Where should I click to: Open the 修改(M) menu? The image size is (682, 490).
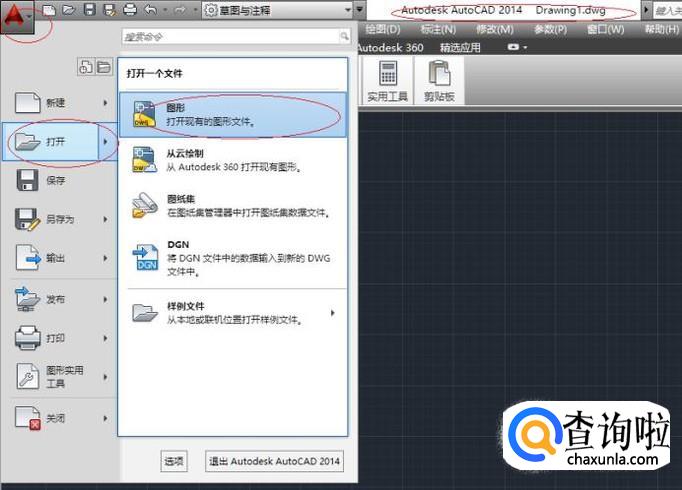[x=495, y=29]
